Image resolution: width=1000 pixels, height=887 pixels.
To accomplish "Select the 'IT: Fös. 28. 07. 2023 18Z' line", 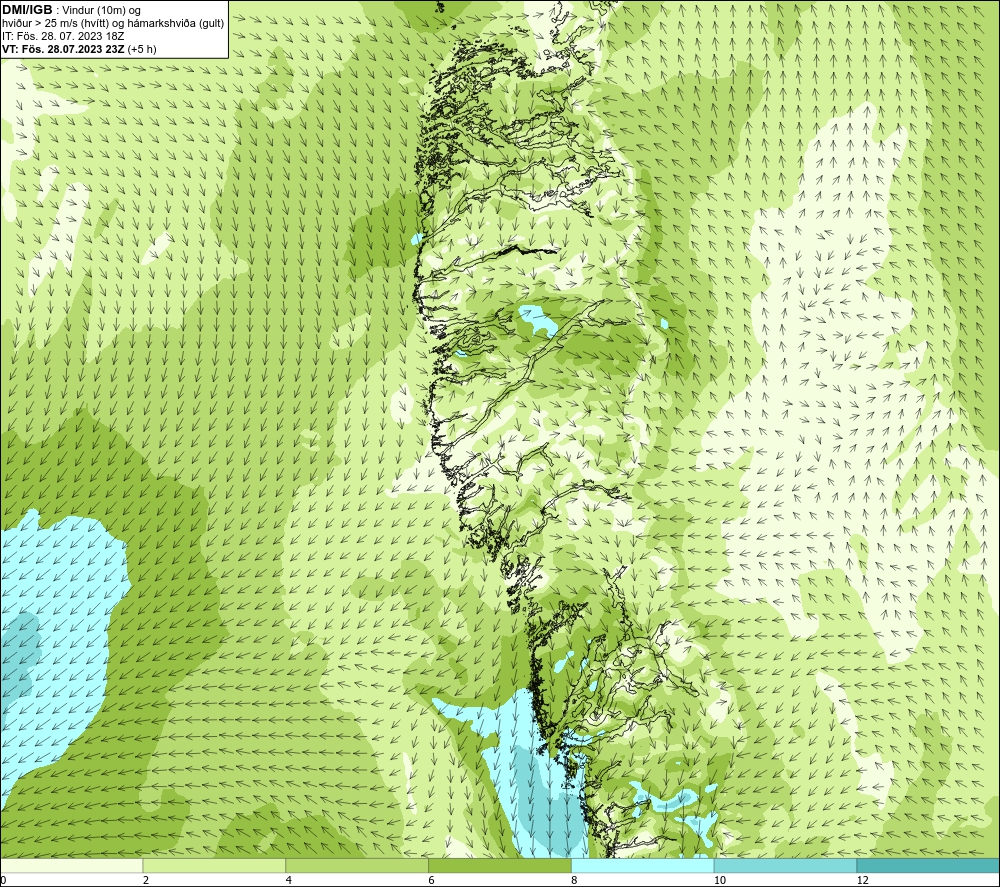I will pyautogui.click(x=63, y=36).
